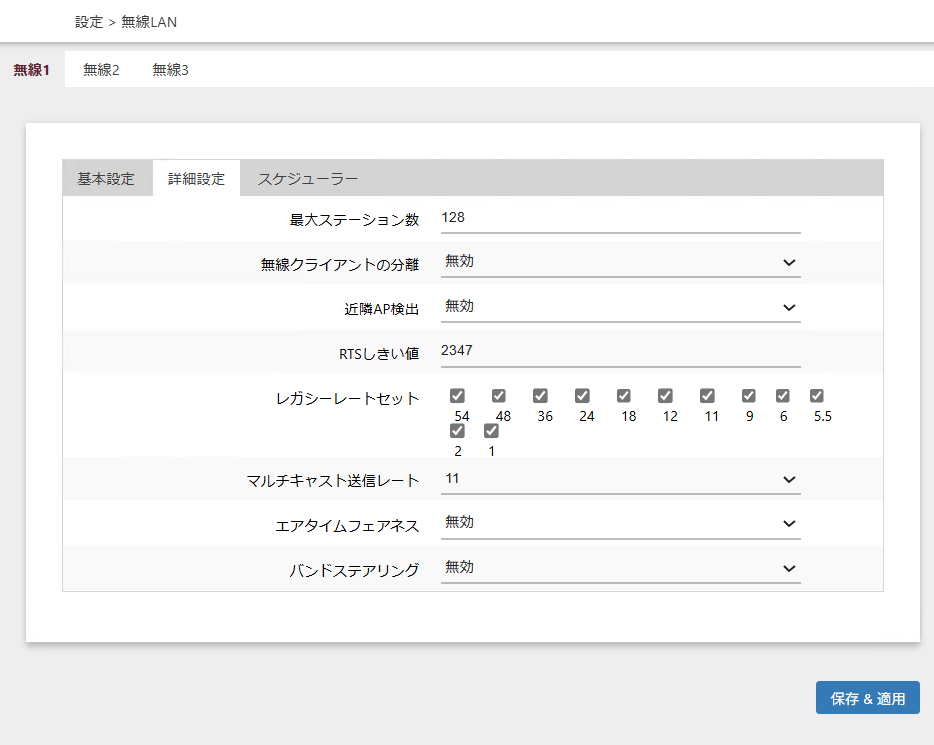
Task: Expand the エアタイムフェアネス dropdown
Action: coord(620,523)
